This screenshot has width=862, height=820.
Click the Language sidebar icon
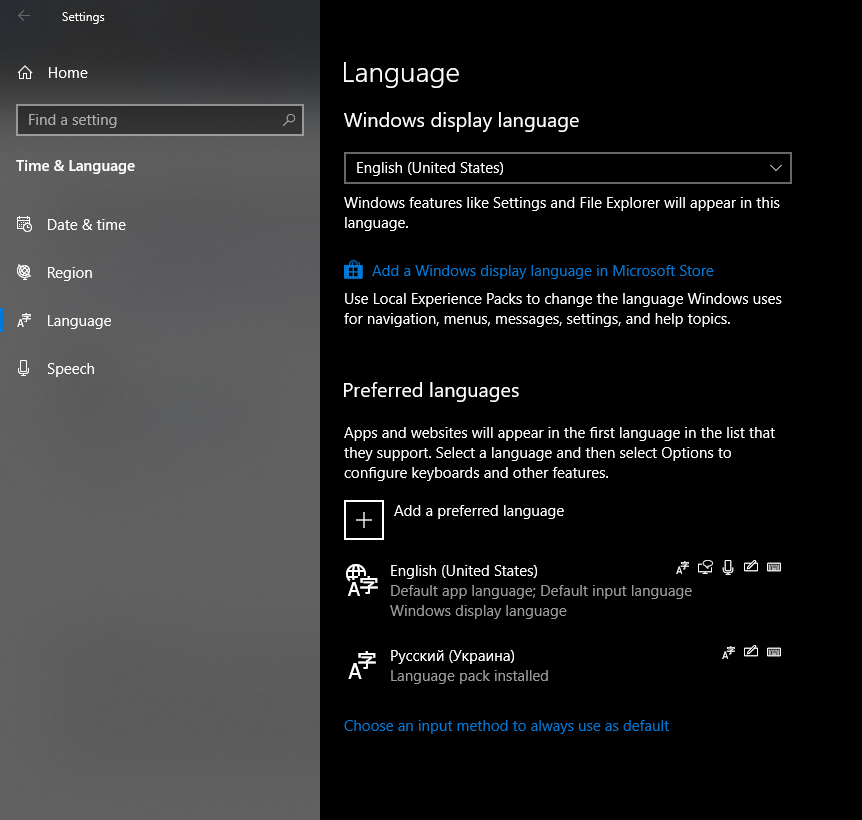[24, 320]
